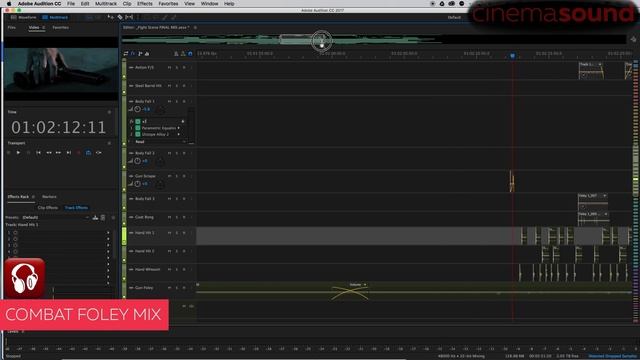Click Move Playhead to Next button
Image resolution: width=640 pixels, height=360 pixels.
point(69,153)
